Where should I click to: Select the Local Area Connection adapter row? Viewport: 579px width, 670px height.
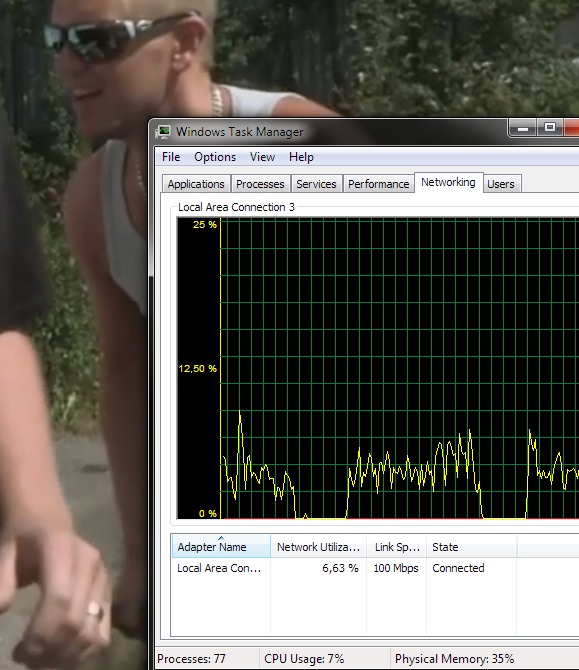pos(374,568)
